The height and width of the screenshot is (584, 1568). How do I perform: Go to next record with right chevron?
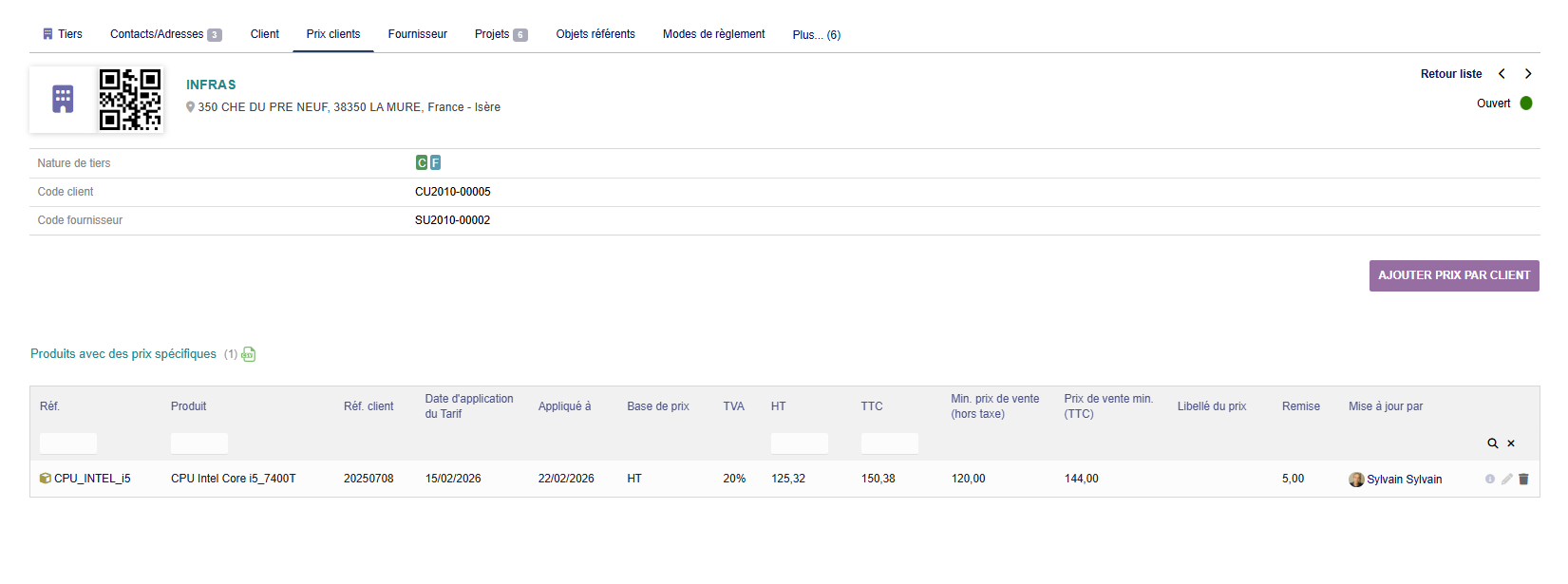pos(1528,74)
